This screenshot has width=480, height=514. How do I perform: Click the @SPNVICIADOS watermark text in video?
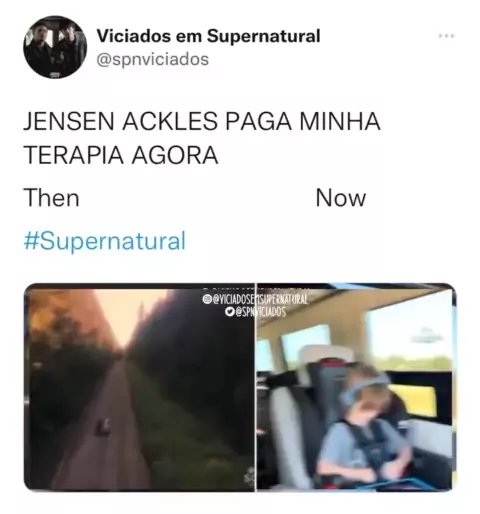coord(260,312)
